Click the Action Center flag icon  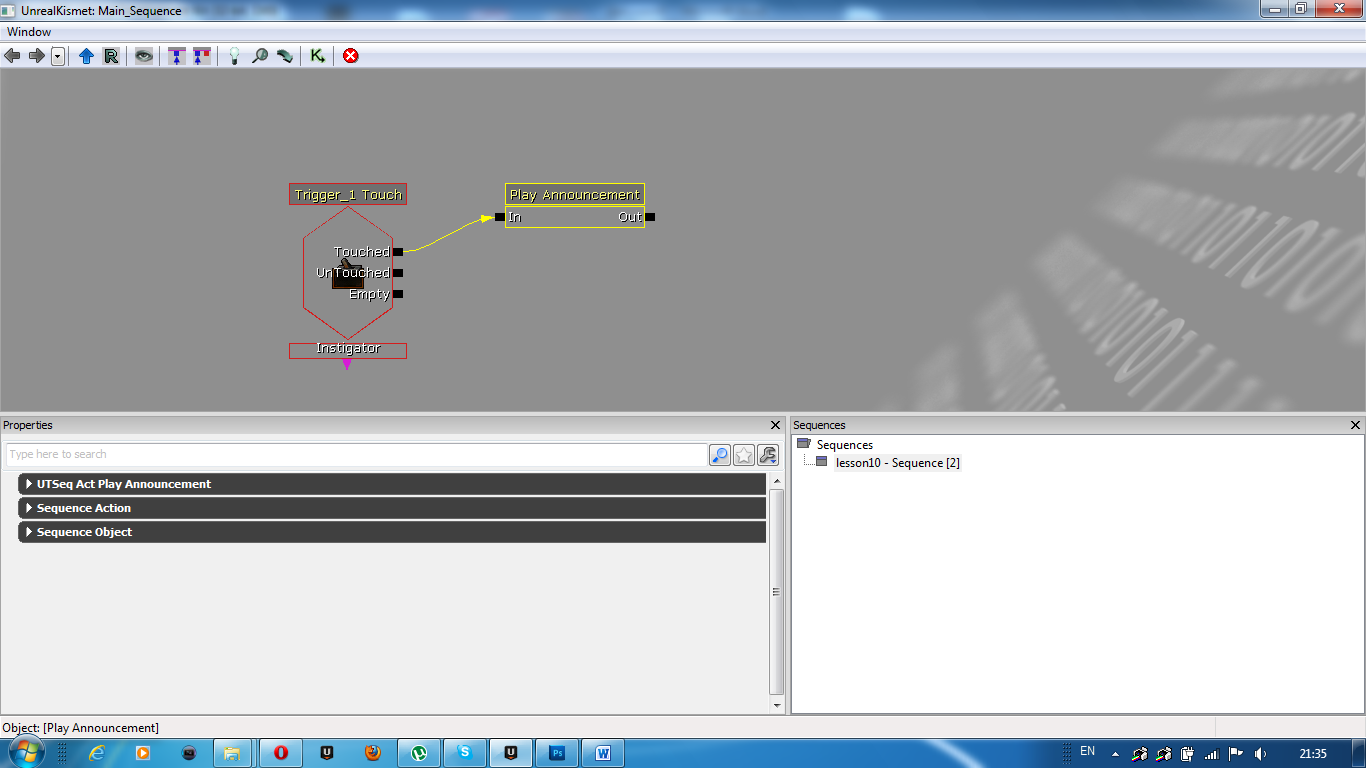[1236, 754]
